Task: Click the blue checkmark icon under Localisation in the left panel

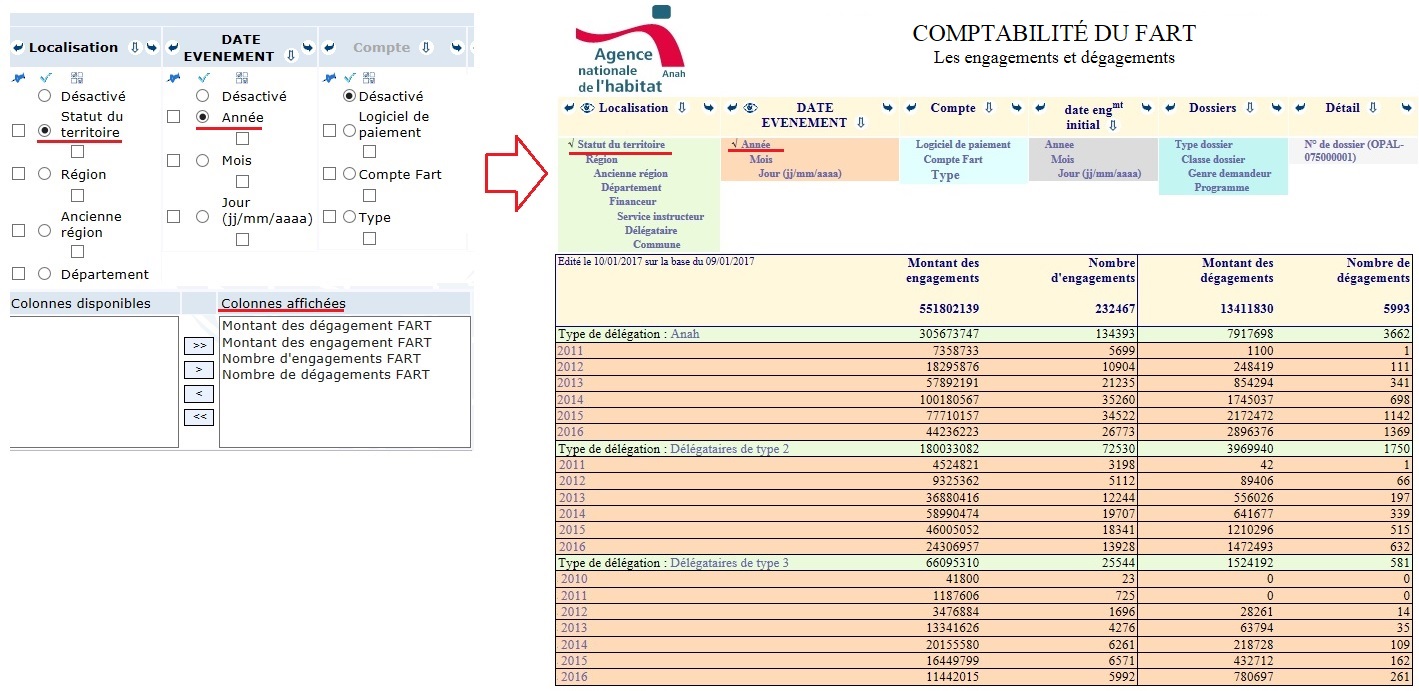Action: pyautogui.click(x=45, y=77)
